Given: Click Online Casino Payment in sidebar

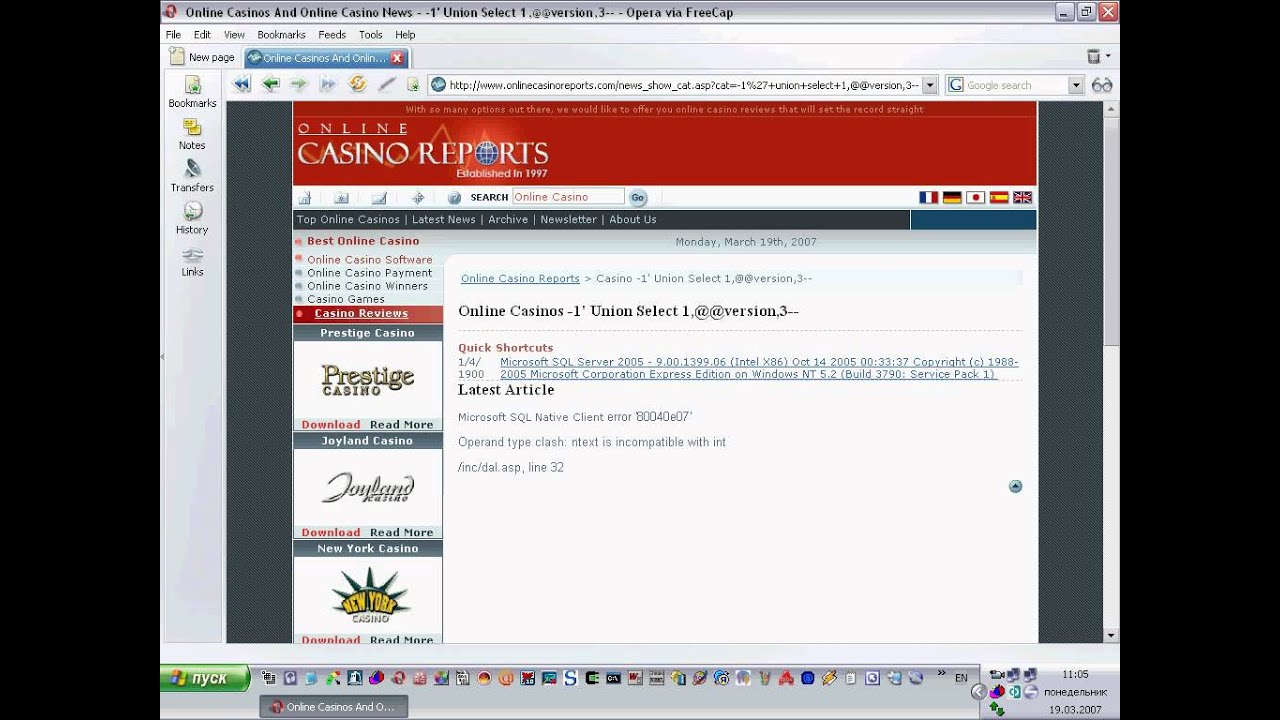Looking at the screenshot, I should pyautogui.click(x=370, y=273).
